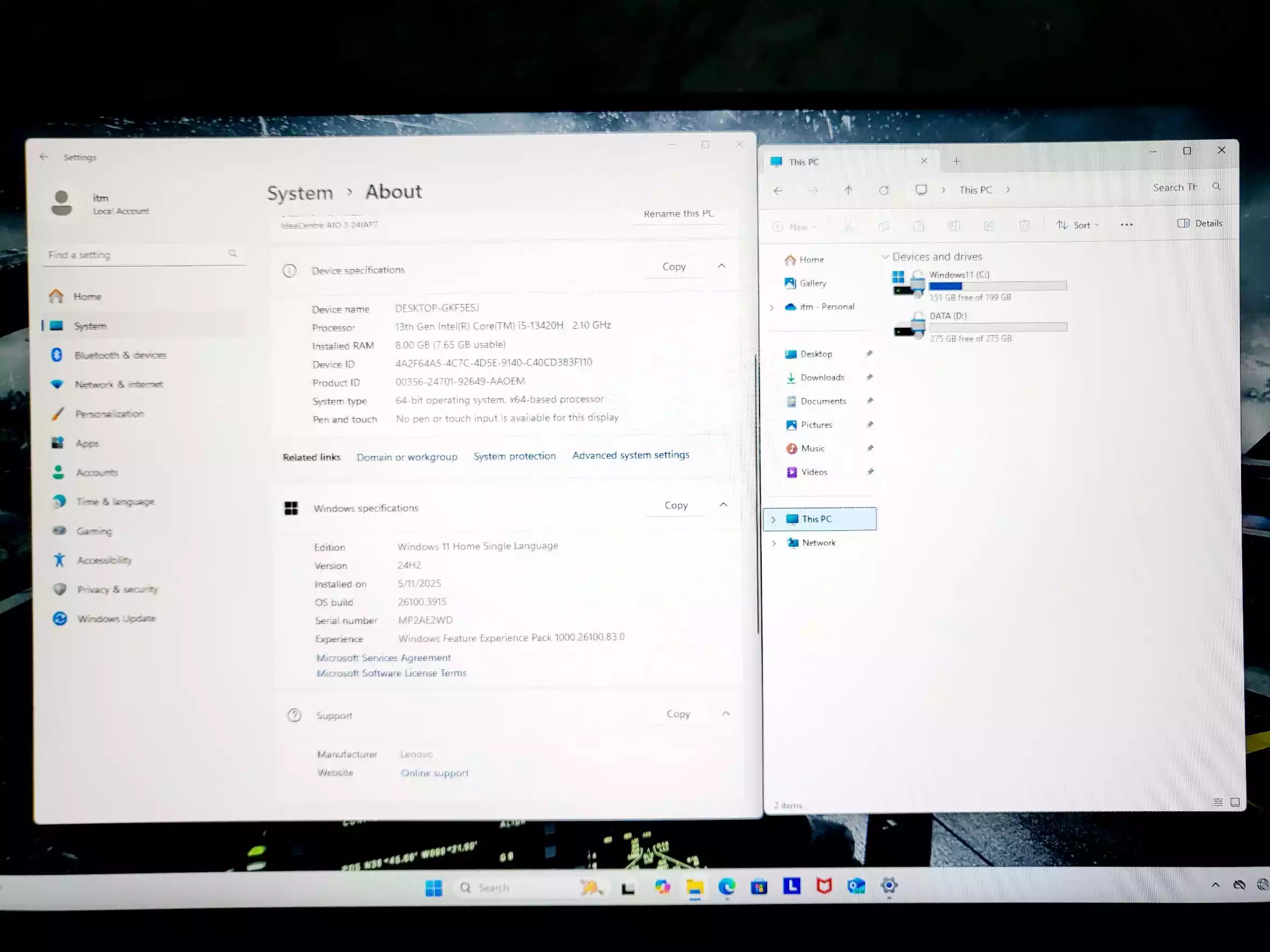1270x952 pixels.
Task: Open Microsoft Software License Terms link
Action: 392,673
